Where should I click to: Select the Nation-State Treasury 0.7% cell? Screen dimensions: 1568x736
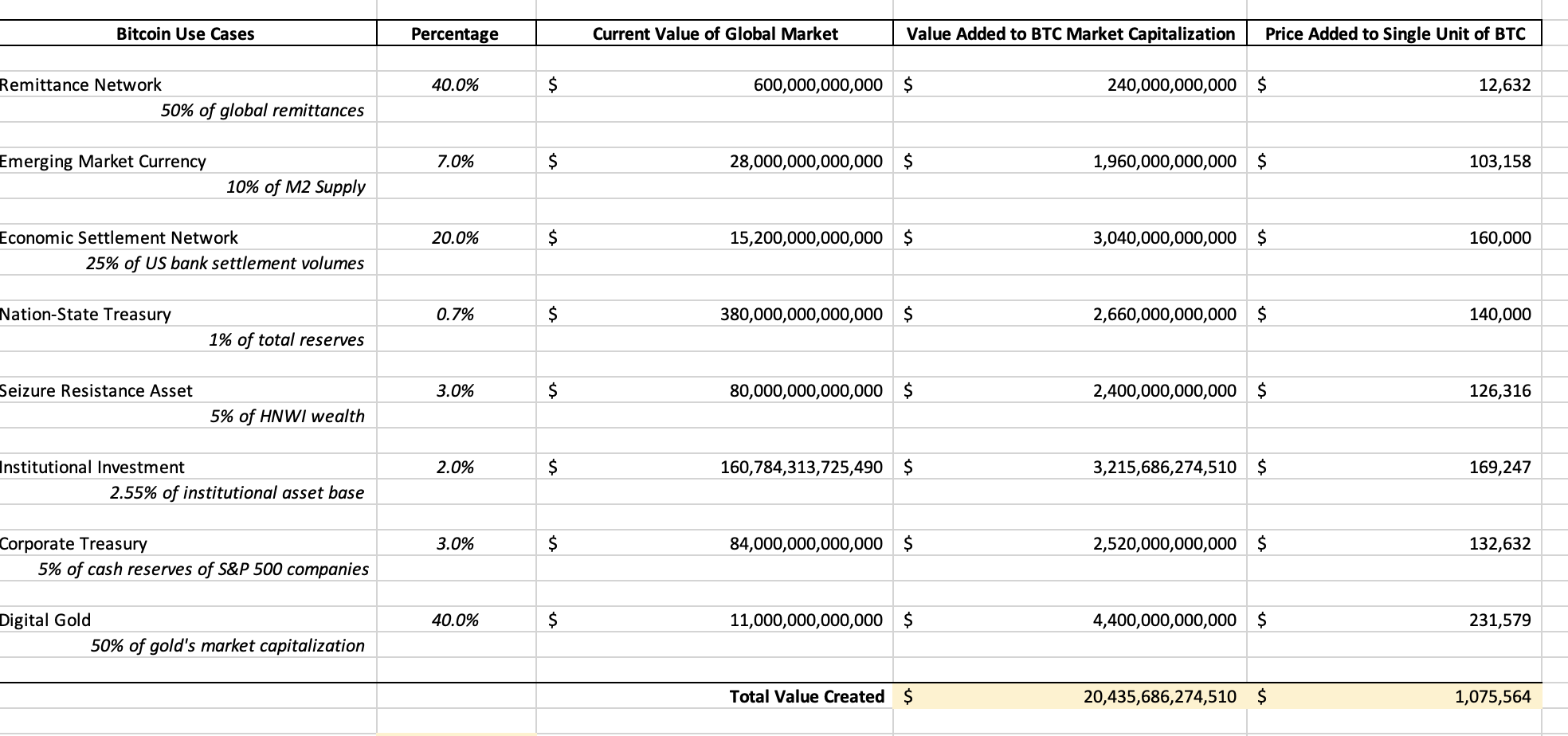pos(456,314)
